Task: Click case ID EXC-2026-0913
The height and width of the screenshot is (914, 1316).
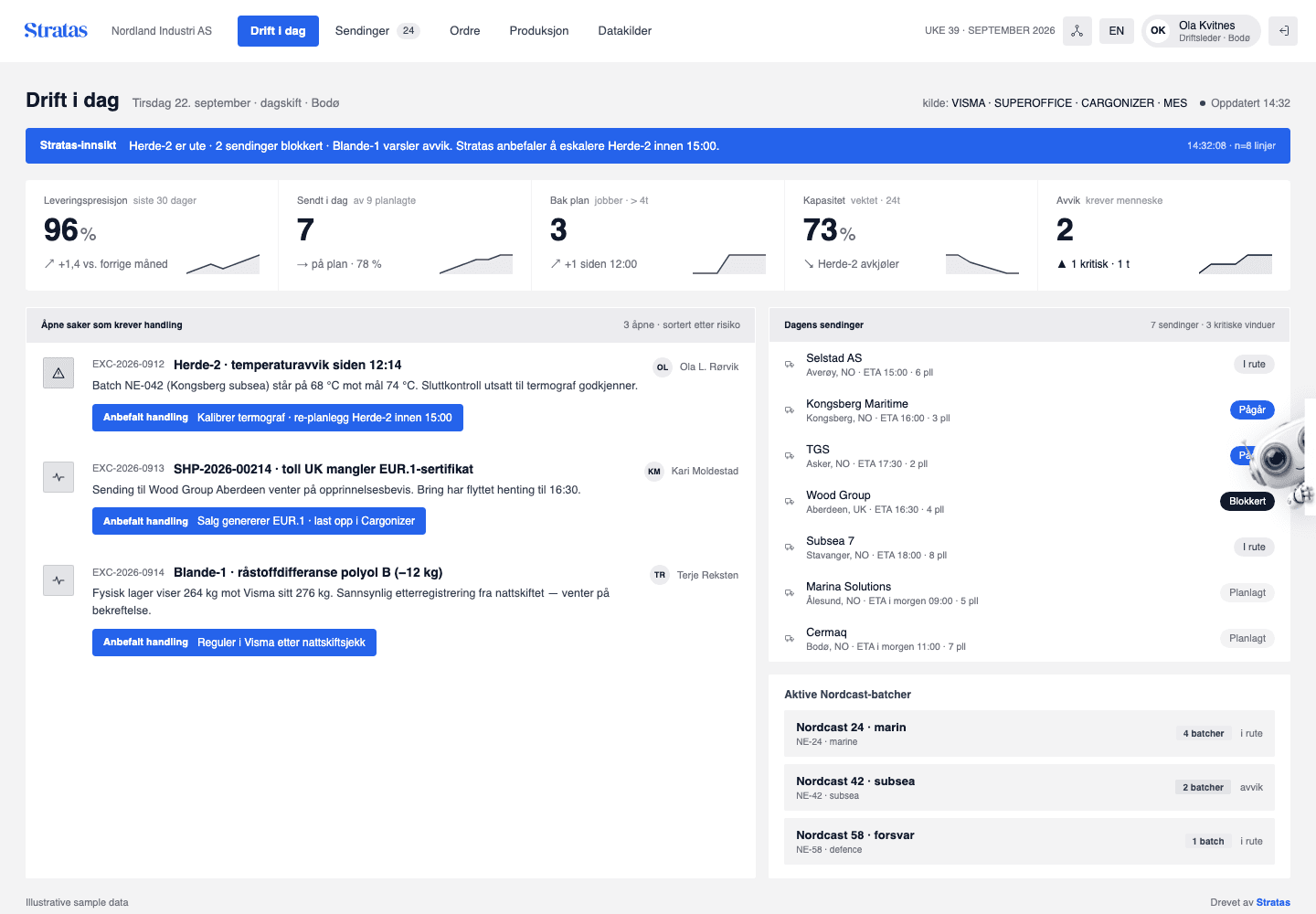Action: [x=128, y=468]
